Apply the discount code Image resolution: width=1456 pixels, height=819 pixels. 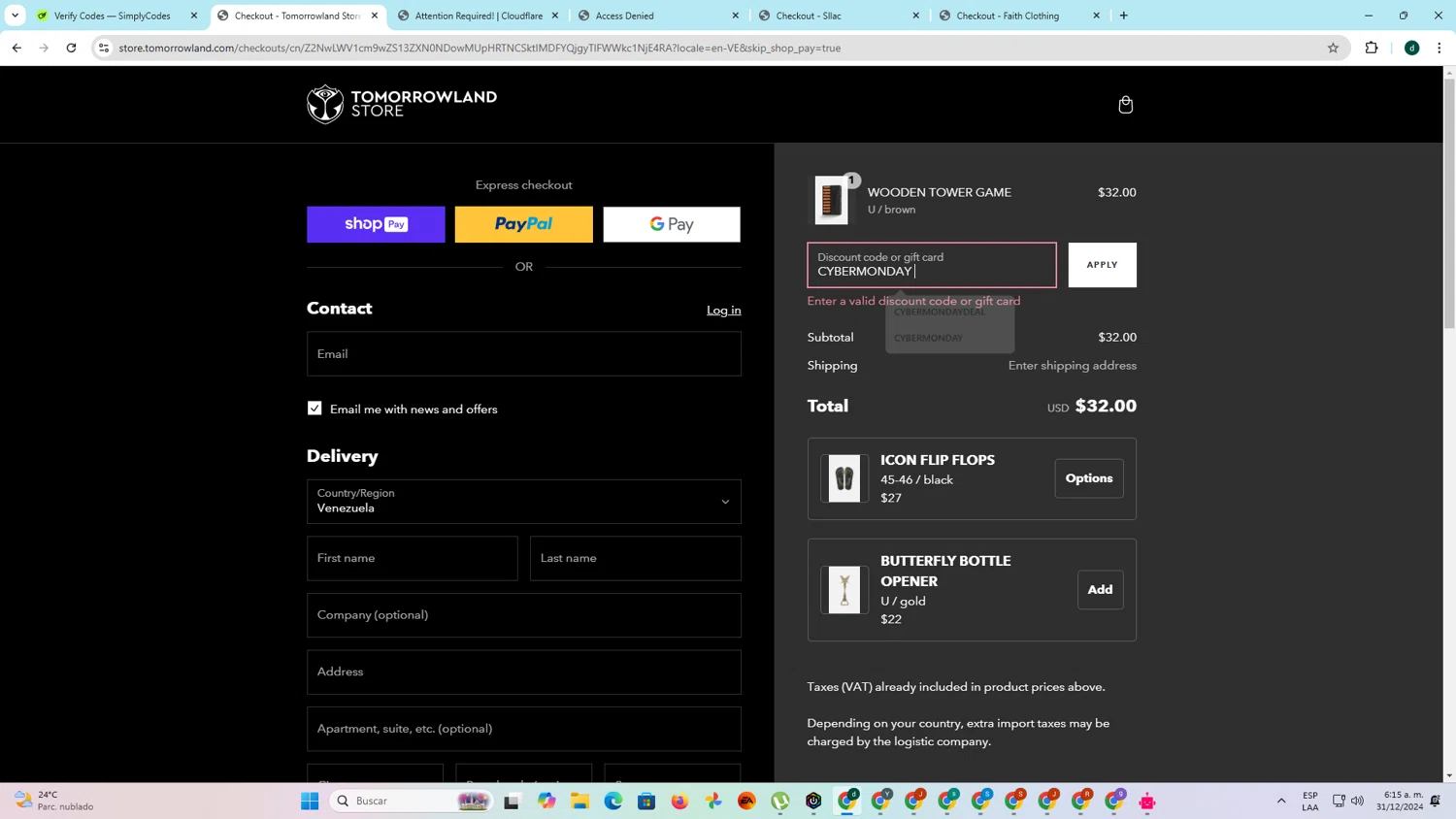[x=1103, y=265]
